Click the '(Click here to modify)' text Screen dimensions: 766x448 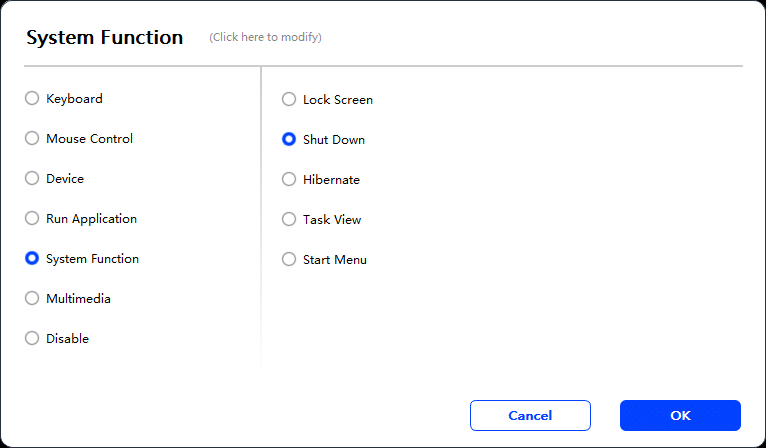coord(265,37)
